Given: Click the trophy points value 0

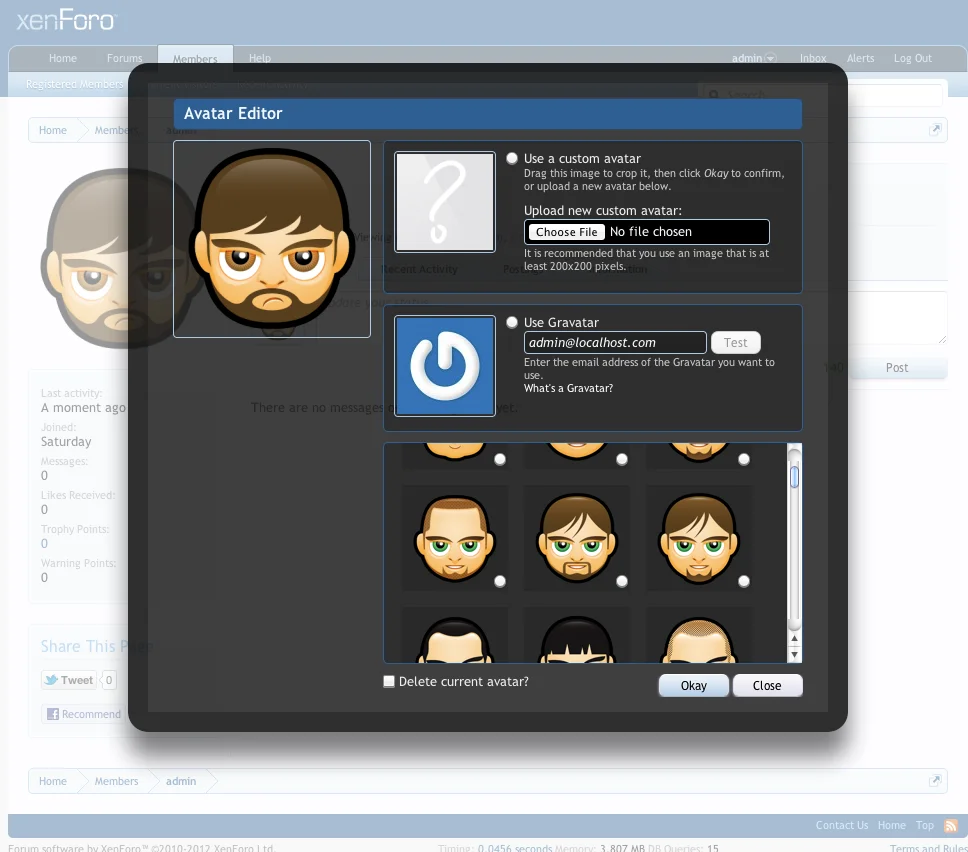Looking at the screenshot, I should point(44,543).
